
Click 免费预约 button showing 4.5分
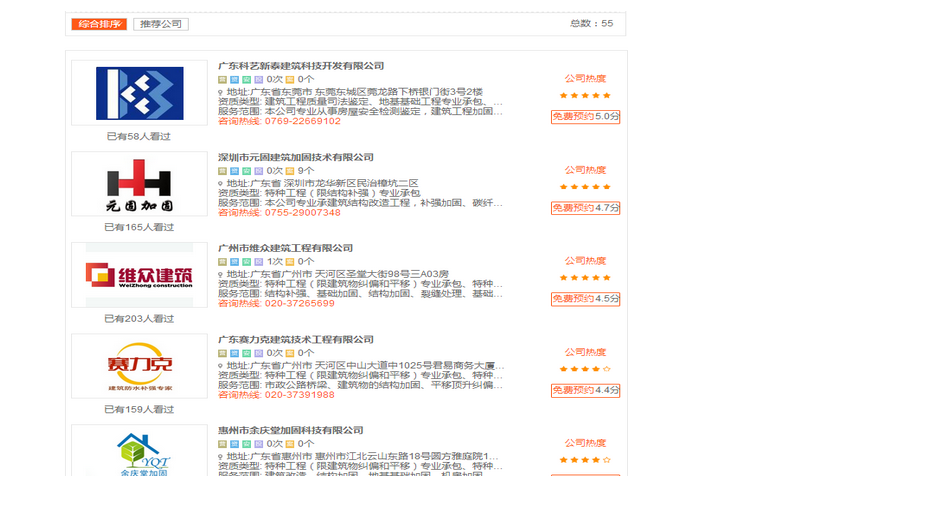[585, 299]
